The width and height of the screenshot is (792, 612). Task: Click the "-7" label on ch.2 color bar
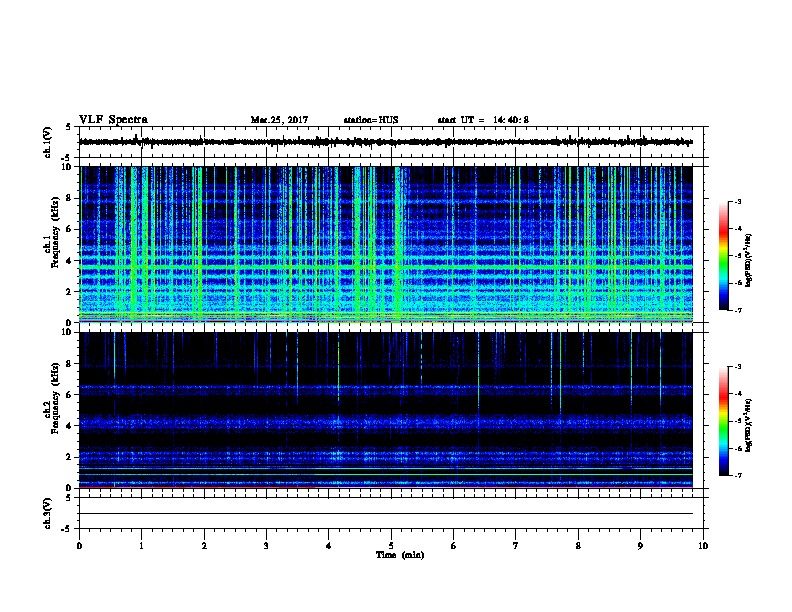click(737, 475)
